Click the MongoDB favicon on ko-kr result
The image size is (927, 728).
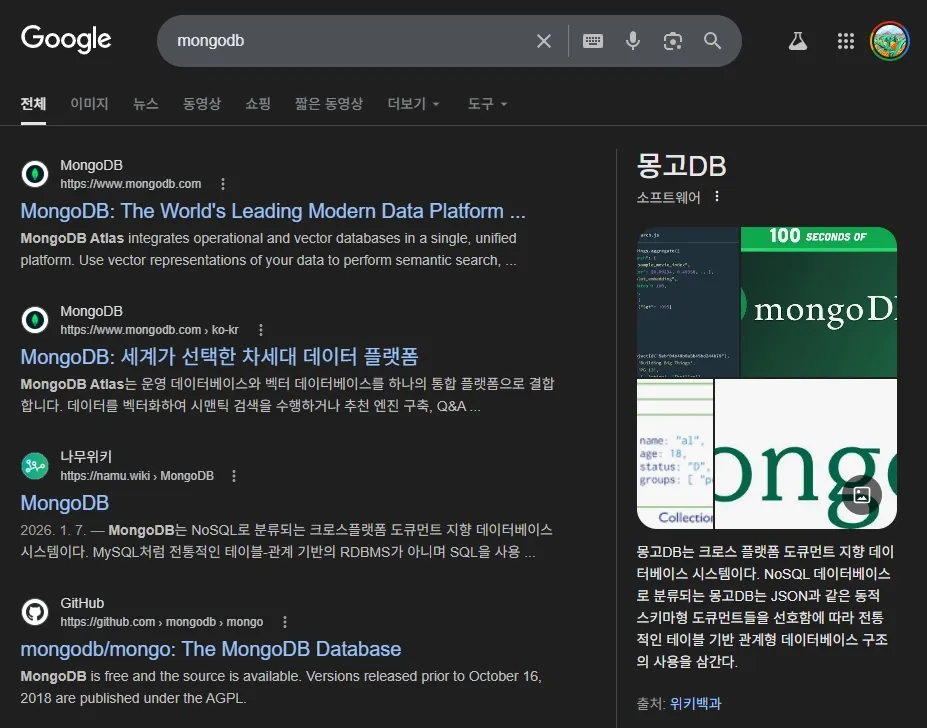pyautogui.click(x=35, y=320)
